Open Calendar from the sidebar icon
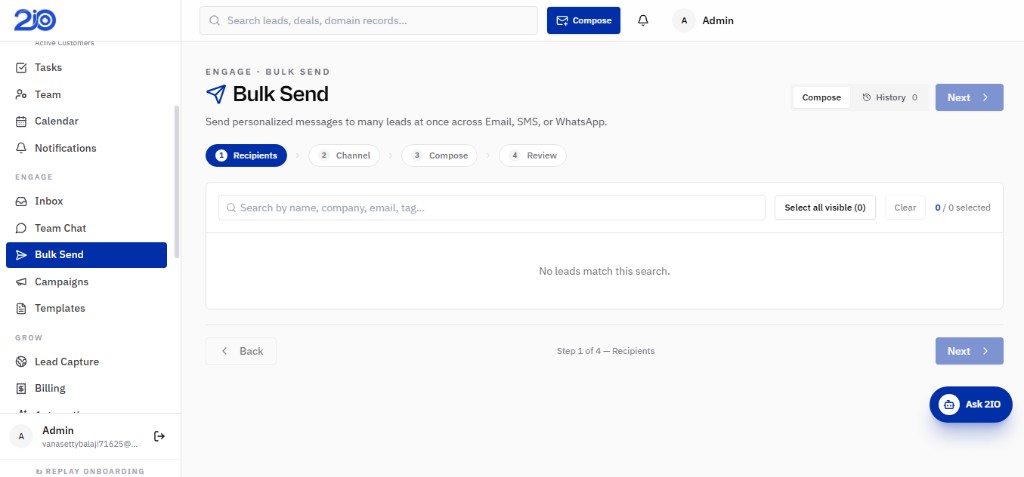 [x=21, y=121]
